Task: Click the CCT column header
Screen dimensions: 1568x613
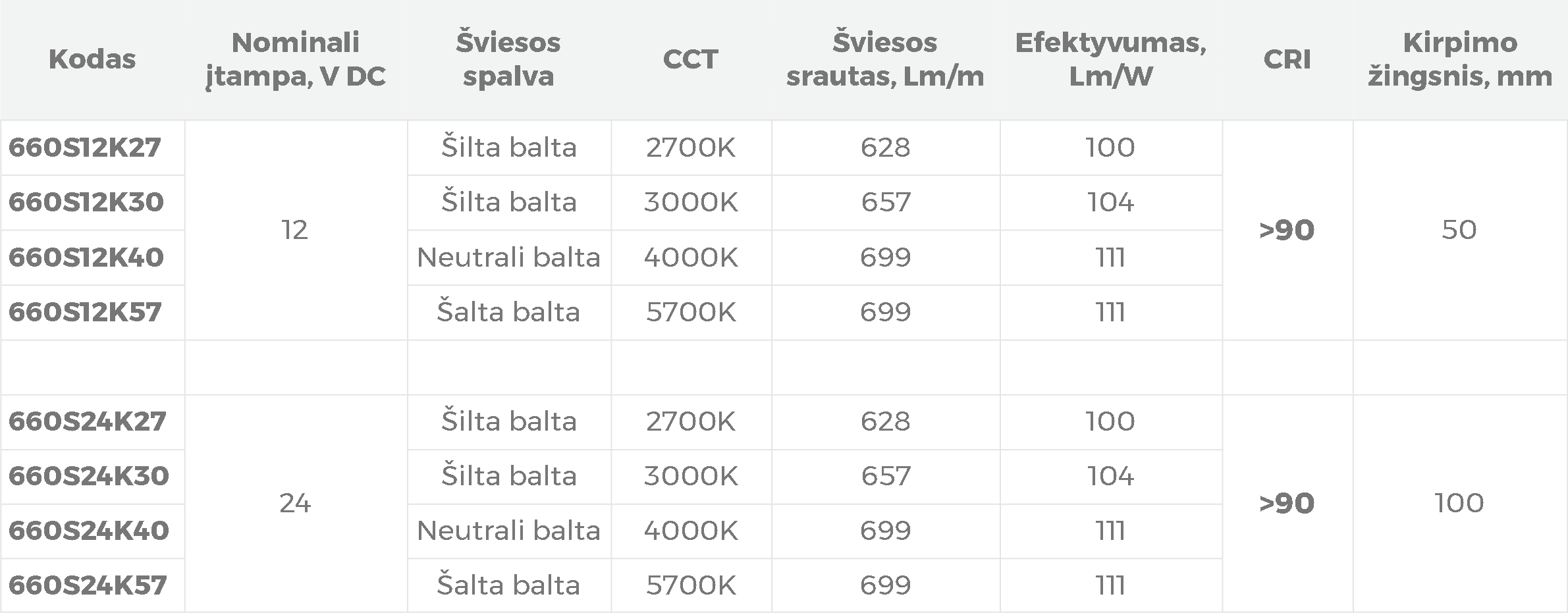Action: click(690, 59)
